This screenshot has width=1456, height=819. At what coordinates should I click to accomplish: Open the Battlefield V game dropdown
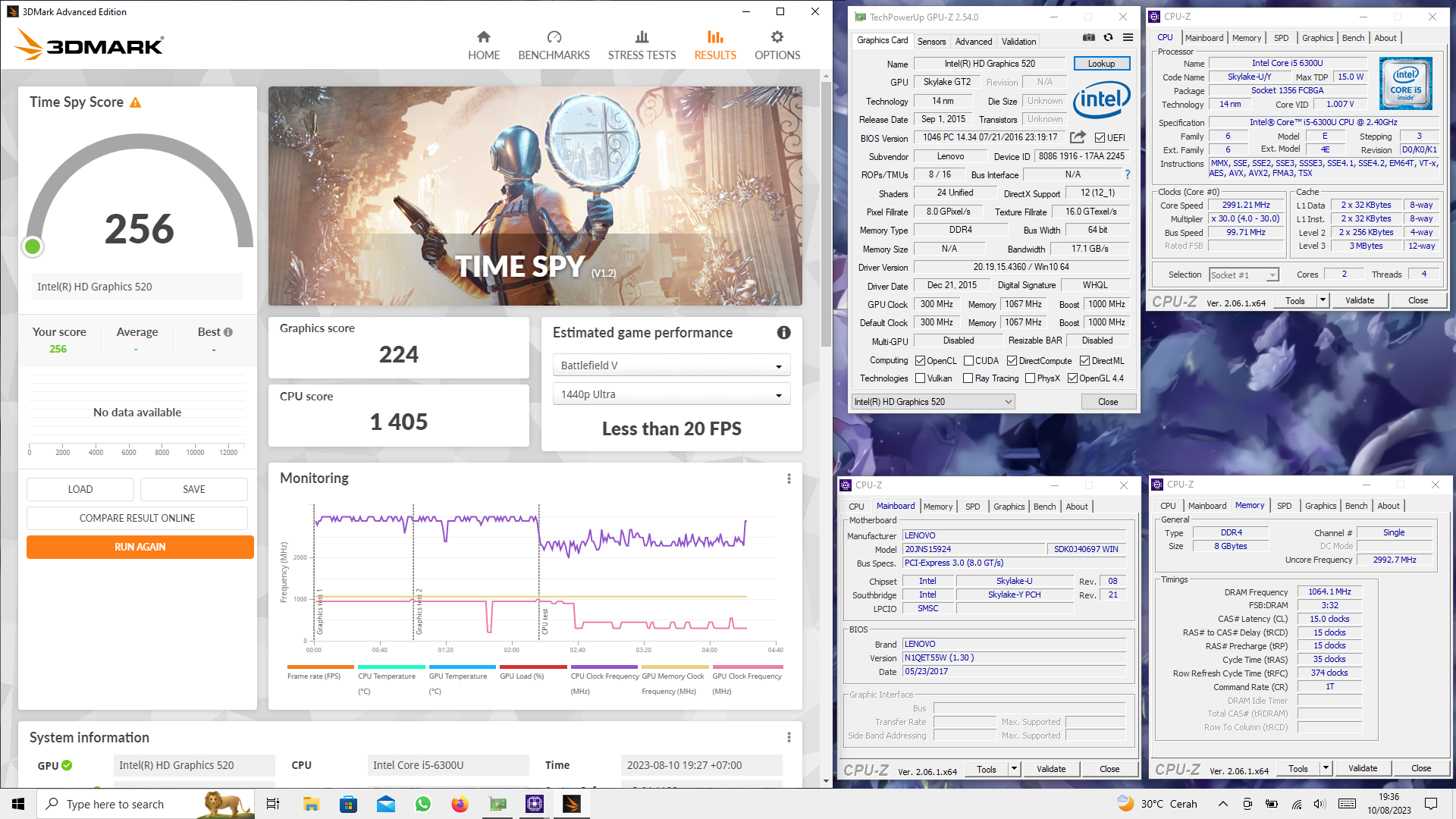click(x=671, y=366)
